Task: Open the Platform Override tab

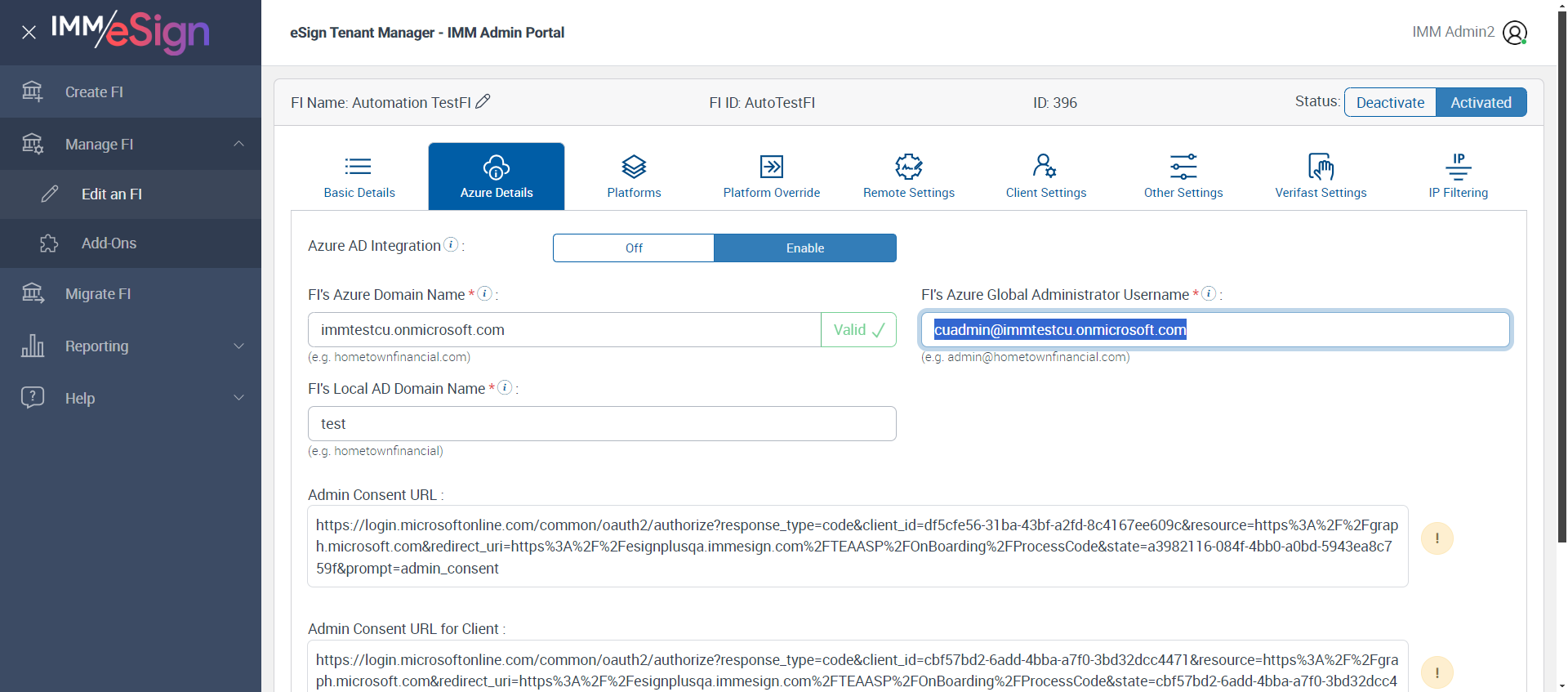Action: coord(771,176)
